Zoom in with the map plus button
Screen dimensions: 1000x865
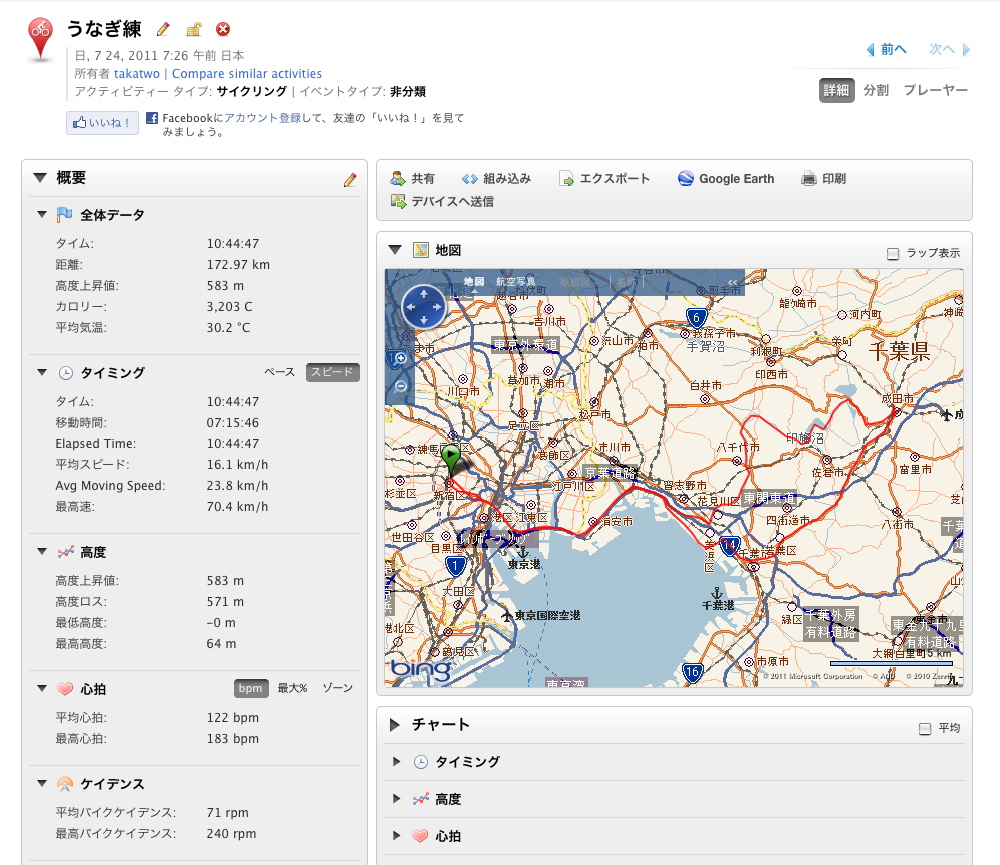click(401, 359)
